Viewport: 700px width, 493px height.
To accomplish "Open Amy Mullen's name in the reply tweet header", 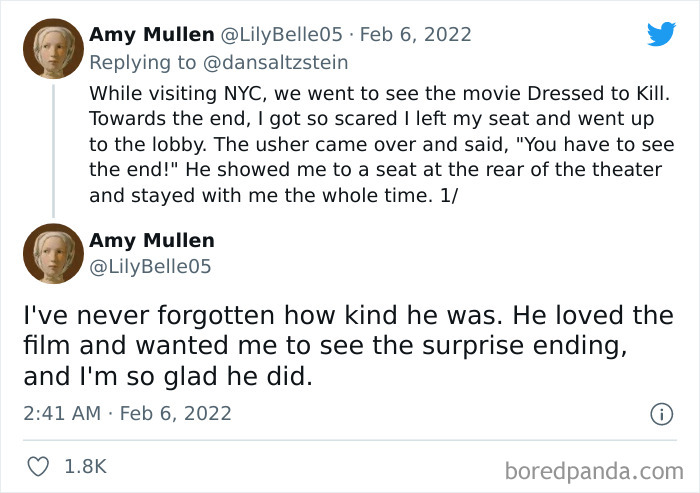I will point(151,35).
